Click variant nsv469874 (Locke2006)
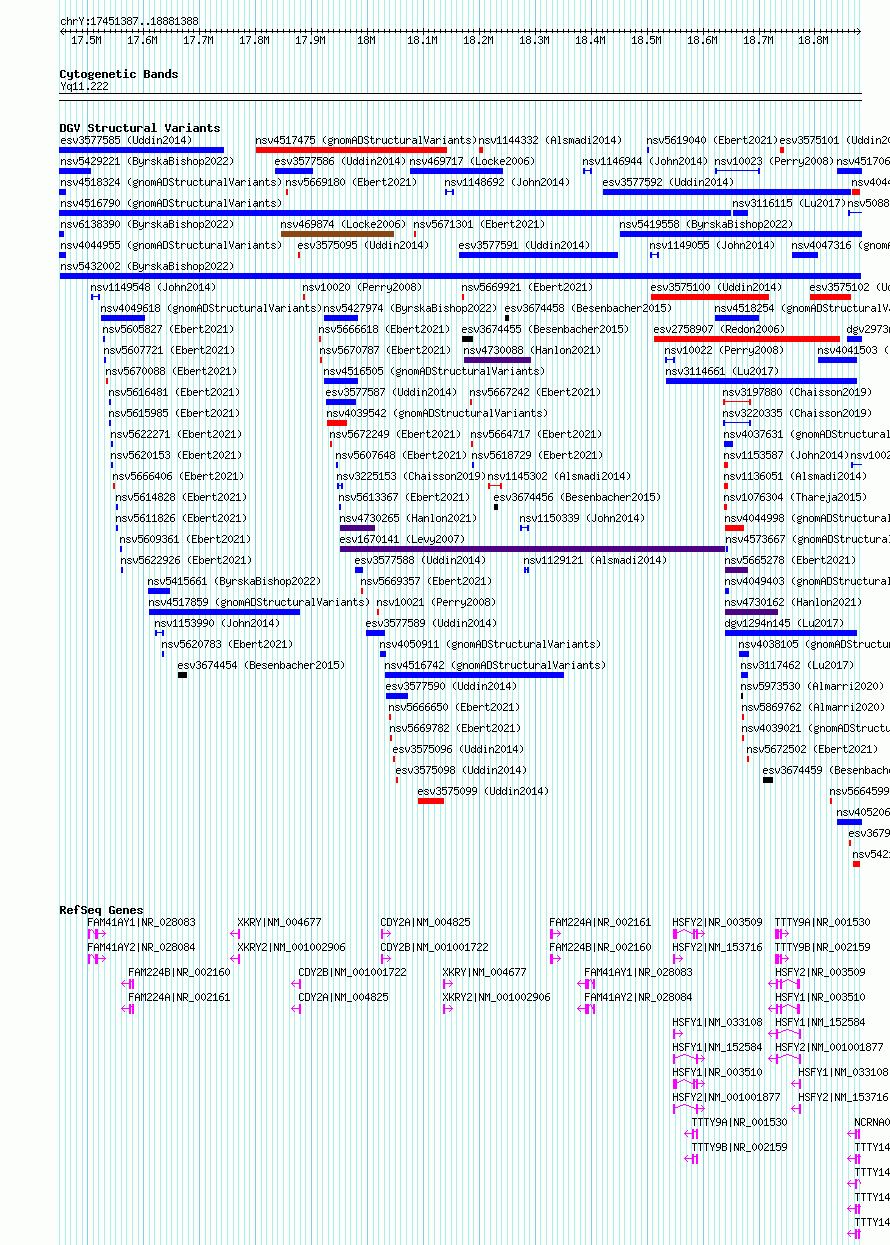Image resolution: width=890 pixels, height=1245 pixels. [343, 224]
